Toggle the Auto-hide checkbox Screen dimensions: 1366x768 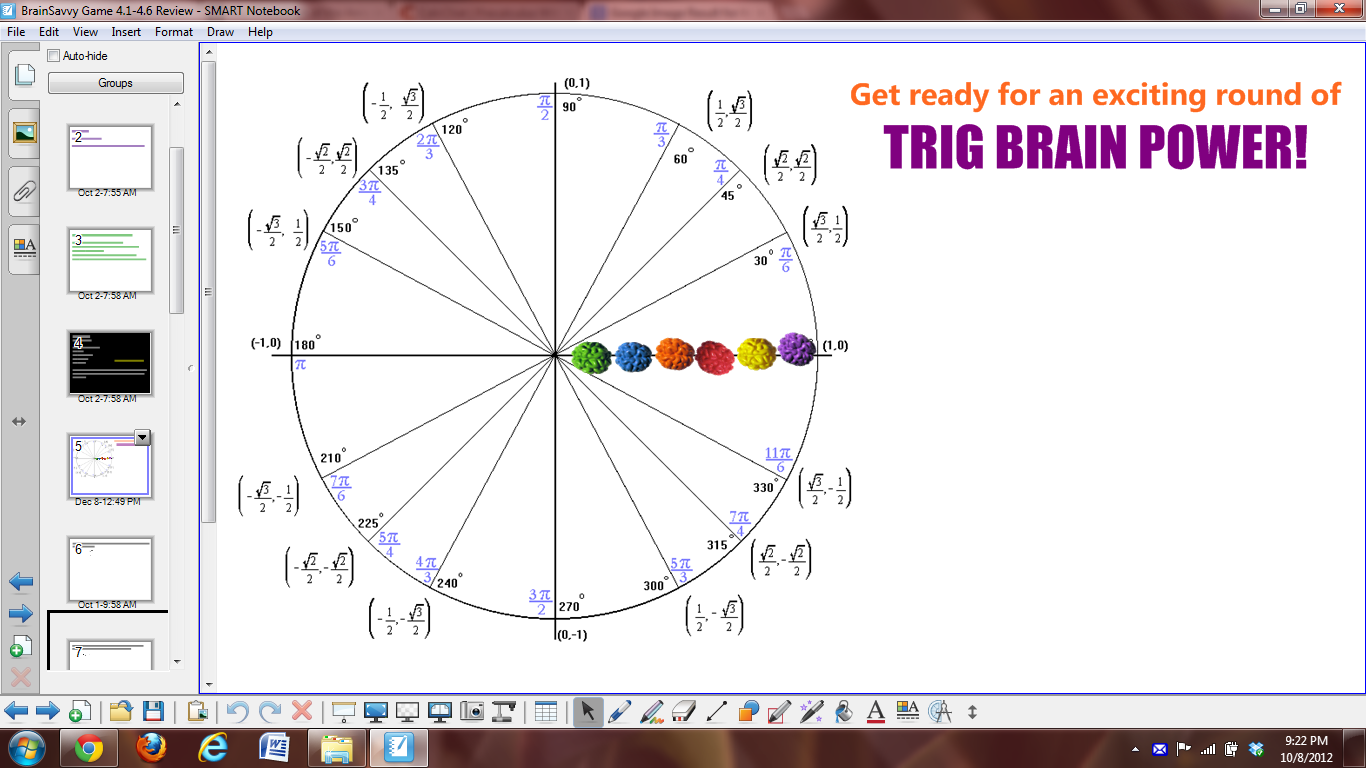[53, 55]
